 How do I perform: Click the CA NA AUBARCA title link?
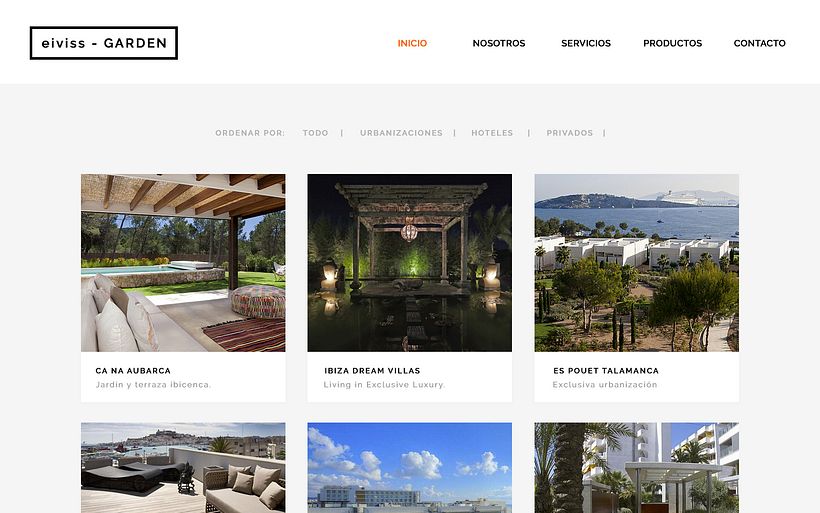[x=133, y=371]
